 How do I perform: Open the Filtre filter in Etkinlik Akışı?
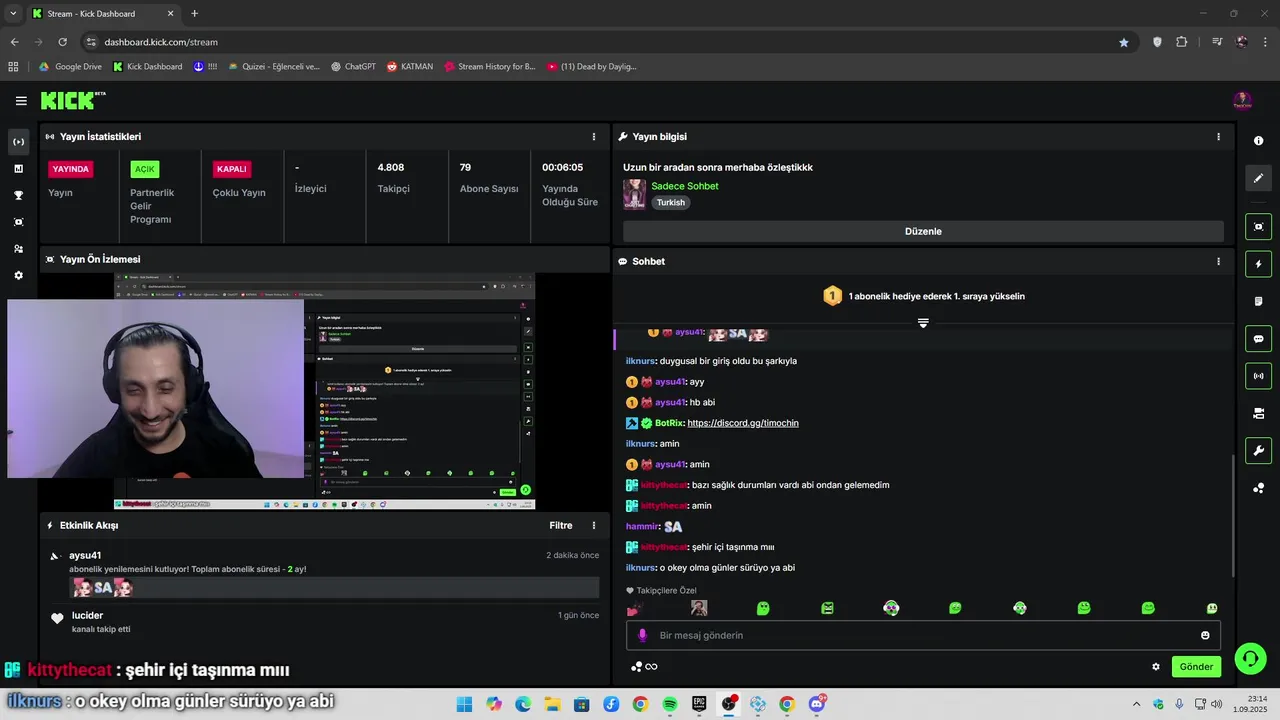pyautogui.click(x=561, y=525)
